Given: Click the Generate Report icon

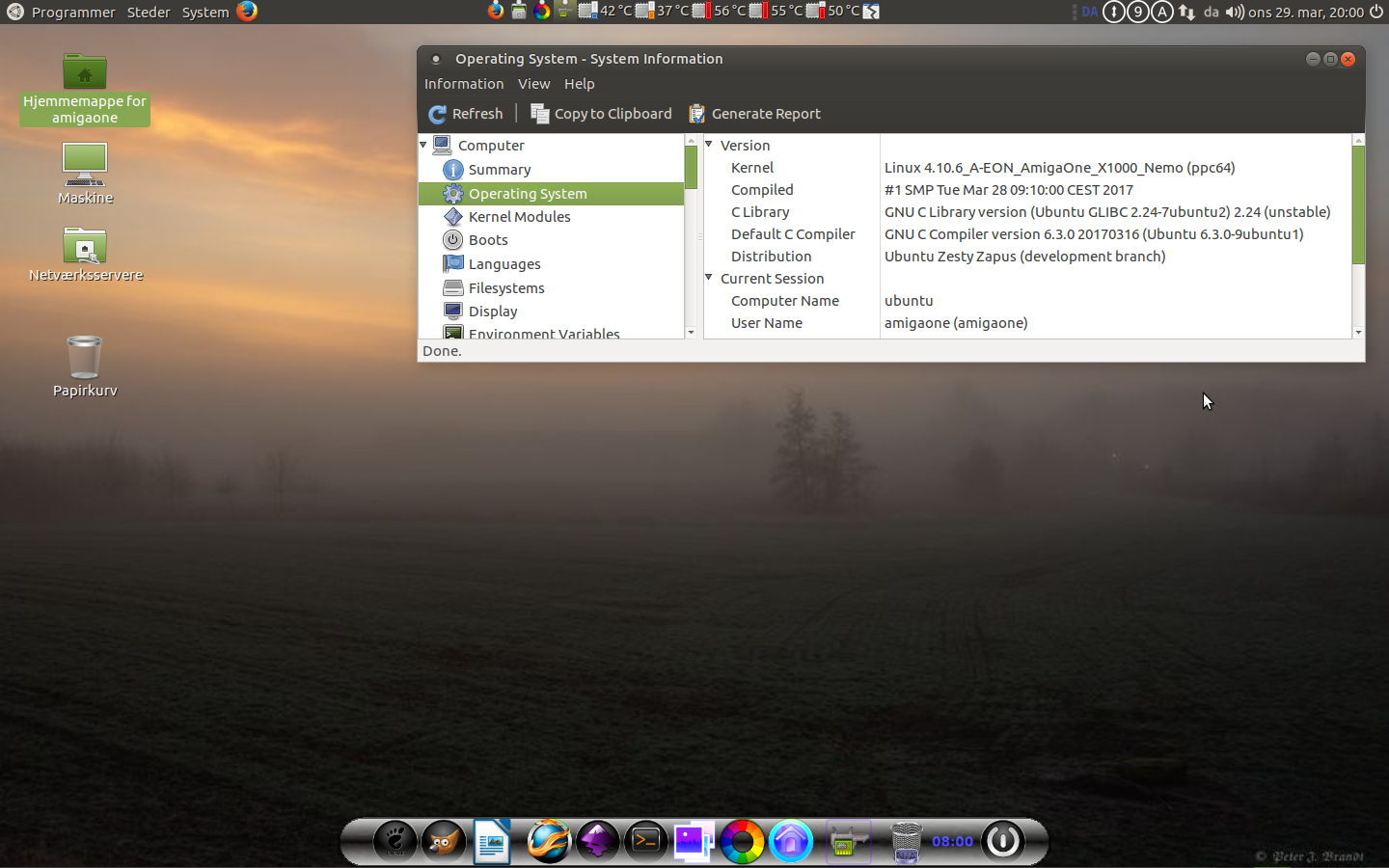Looking at the screenshot, I should pos(697,114).
